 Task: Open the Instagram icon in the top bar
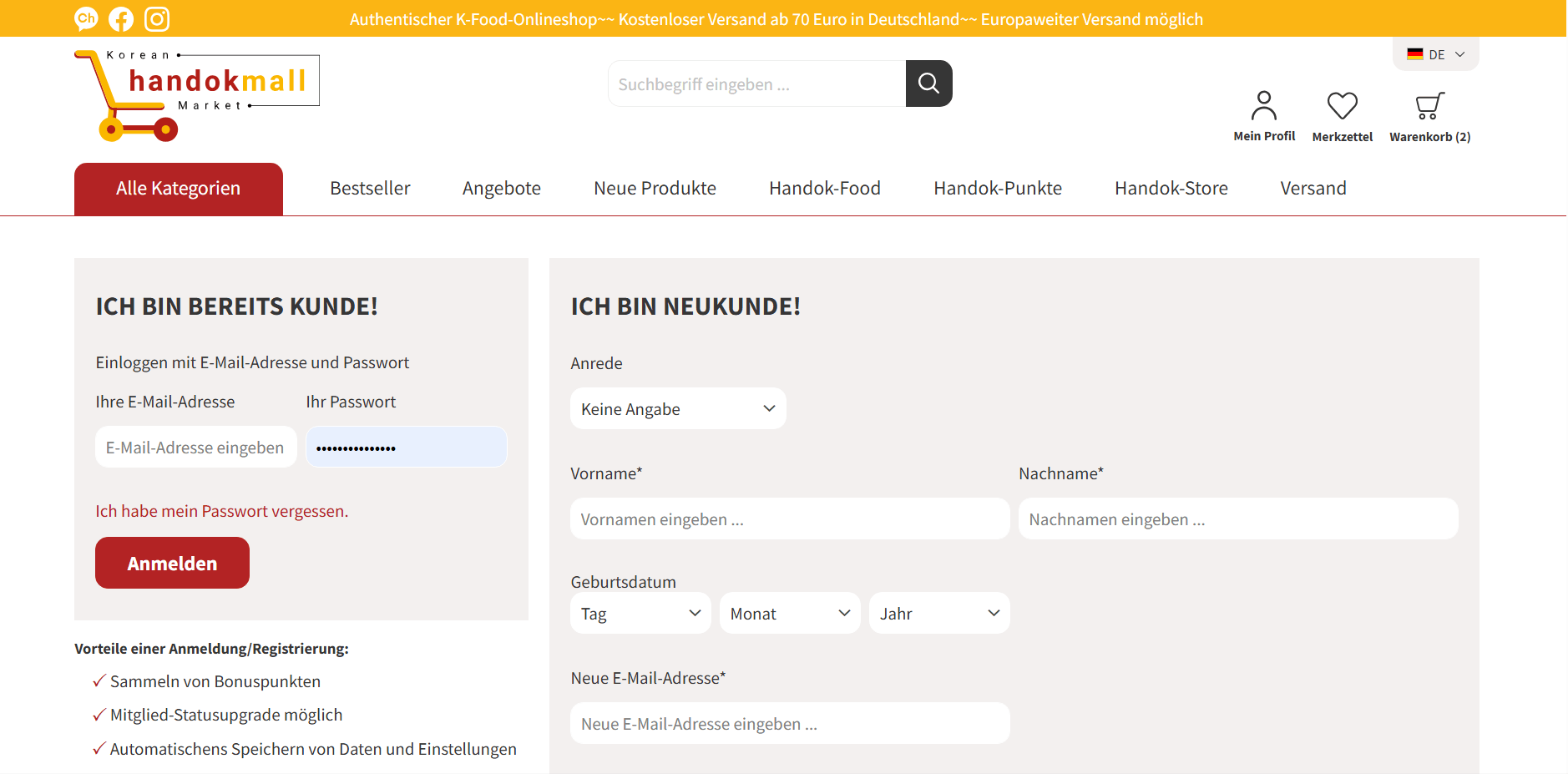pos(156,18)
